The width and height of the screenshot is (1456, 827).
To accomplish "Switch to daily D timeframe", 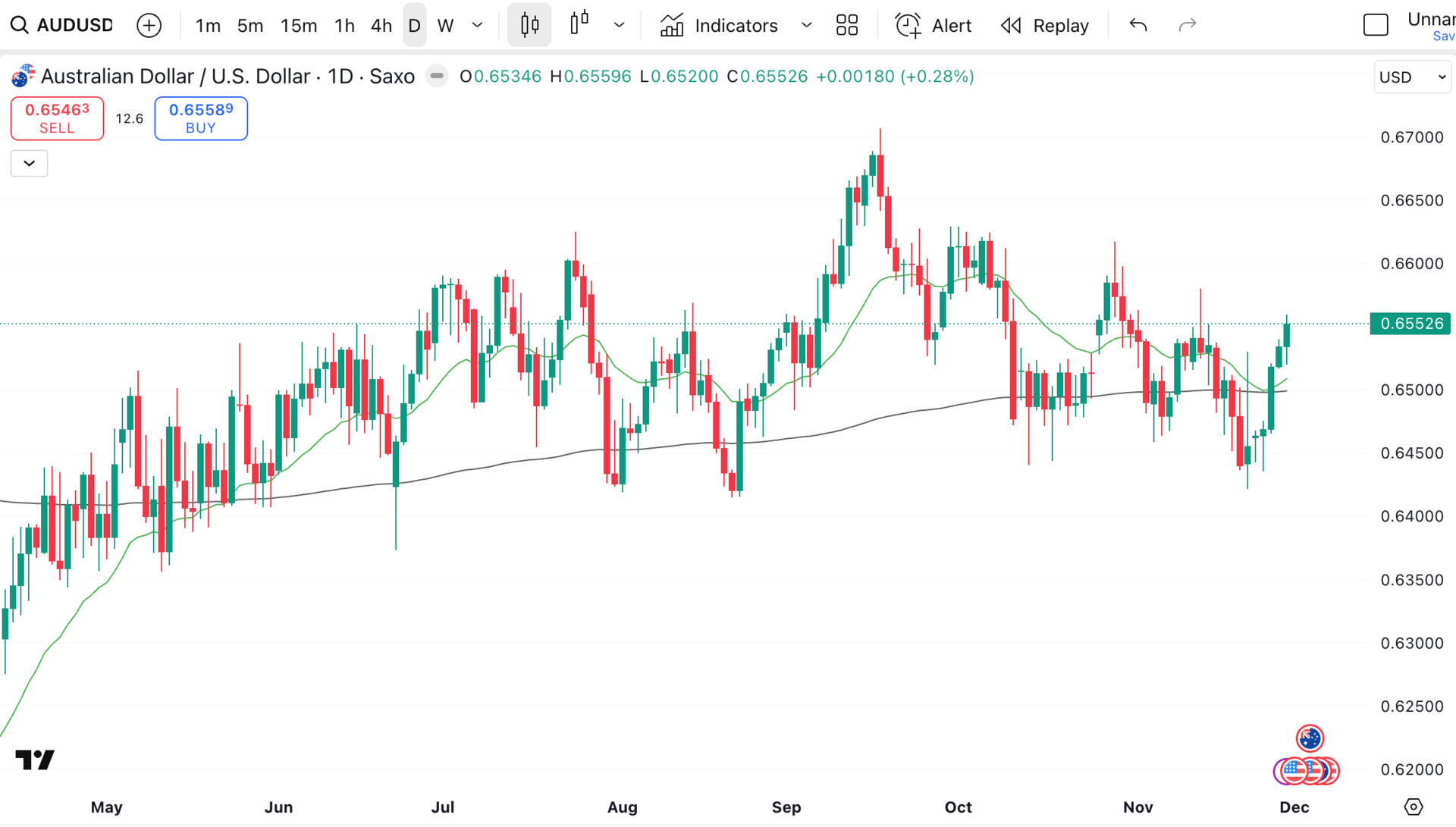I will pos(414,25).
